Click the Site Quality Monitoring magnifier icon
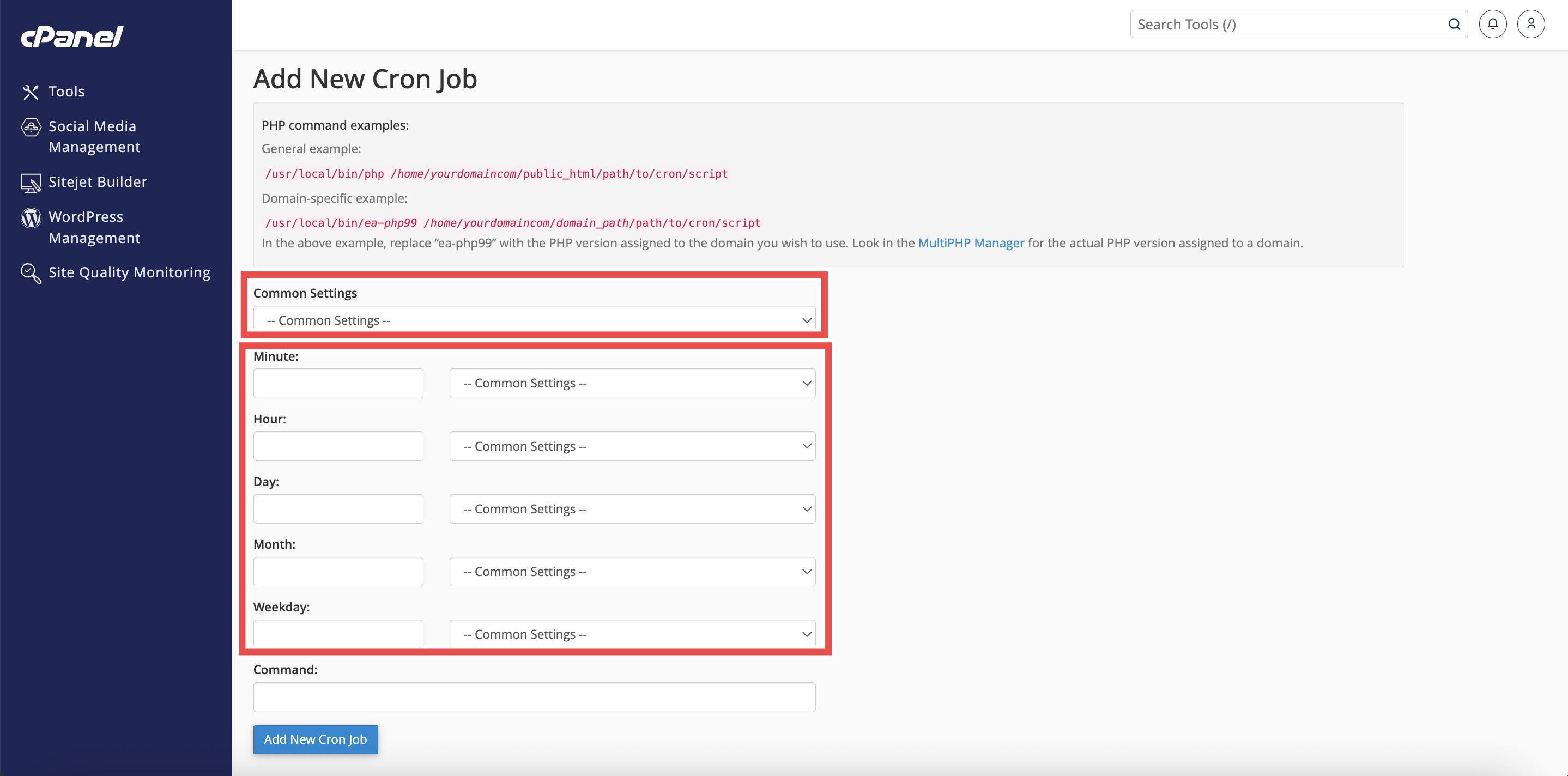 click(x=31, y=273)
